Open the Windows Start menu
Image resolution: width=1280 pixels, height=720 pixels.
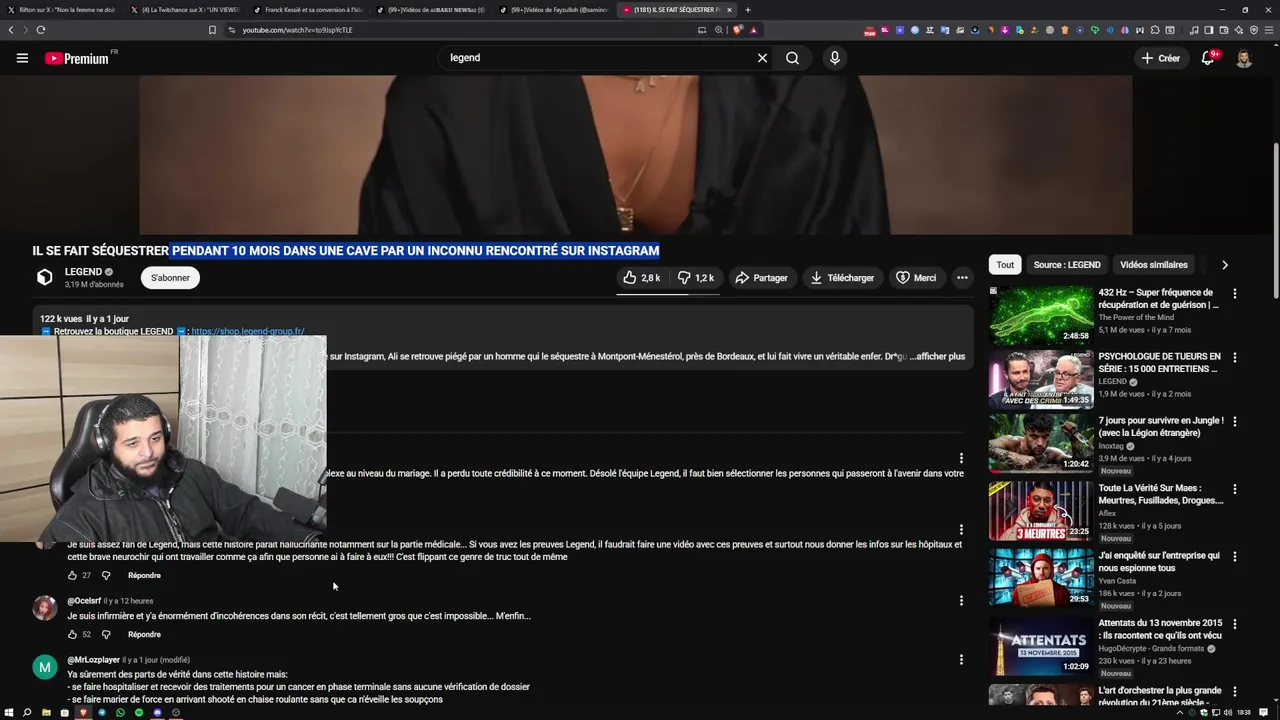8,713
